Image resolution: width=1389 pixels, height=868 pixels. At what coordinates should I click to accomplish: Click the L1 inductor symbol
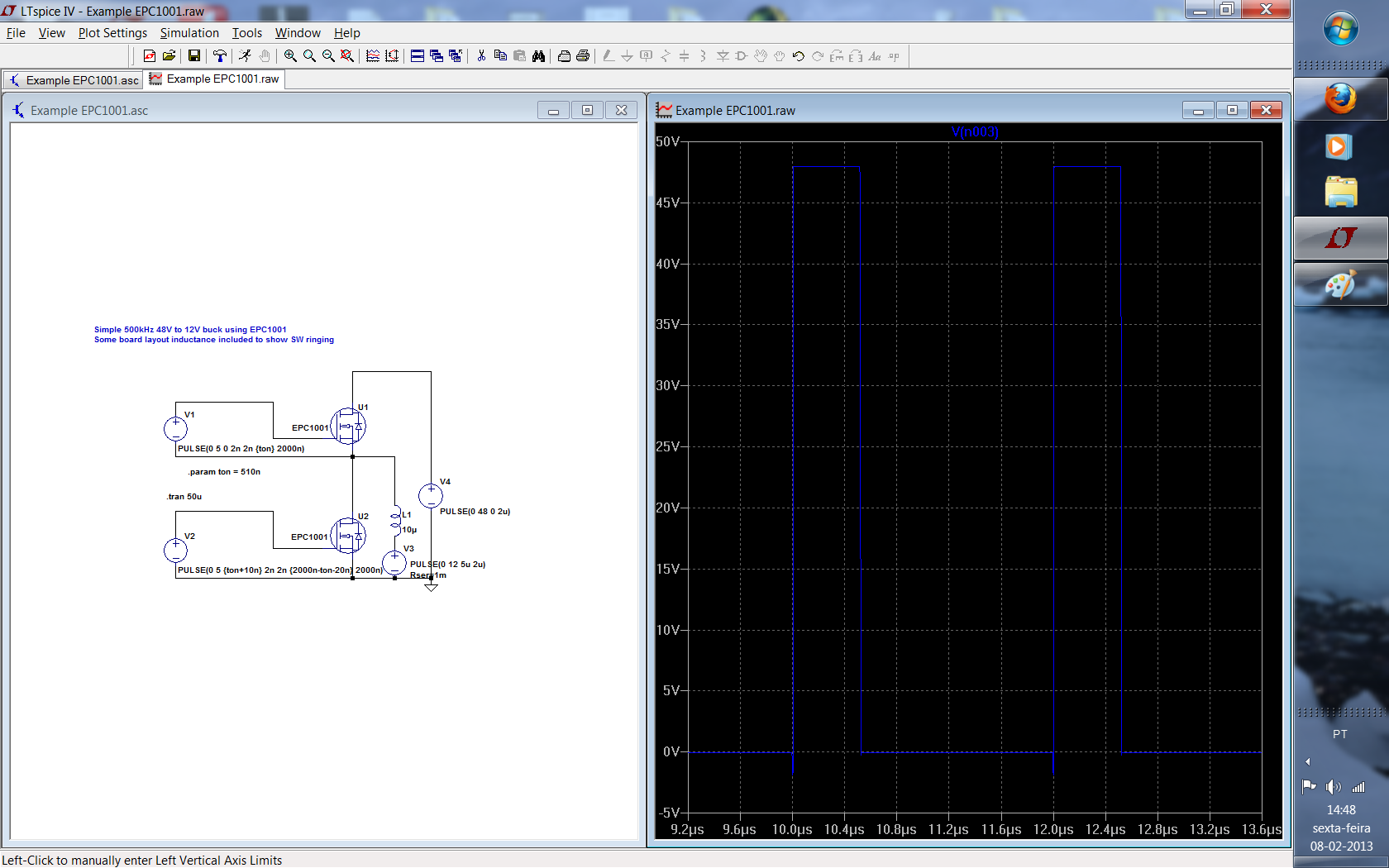click(x=396, y=522)
